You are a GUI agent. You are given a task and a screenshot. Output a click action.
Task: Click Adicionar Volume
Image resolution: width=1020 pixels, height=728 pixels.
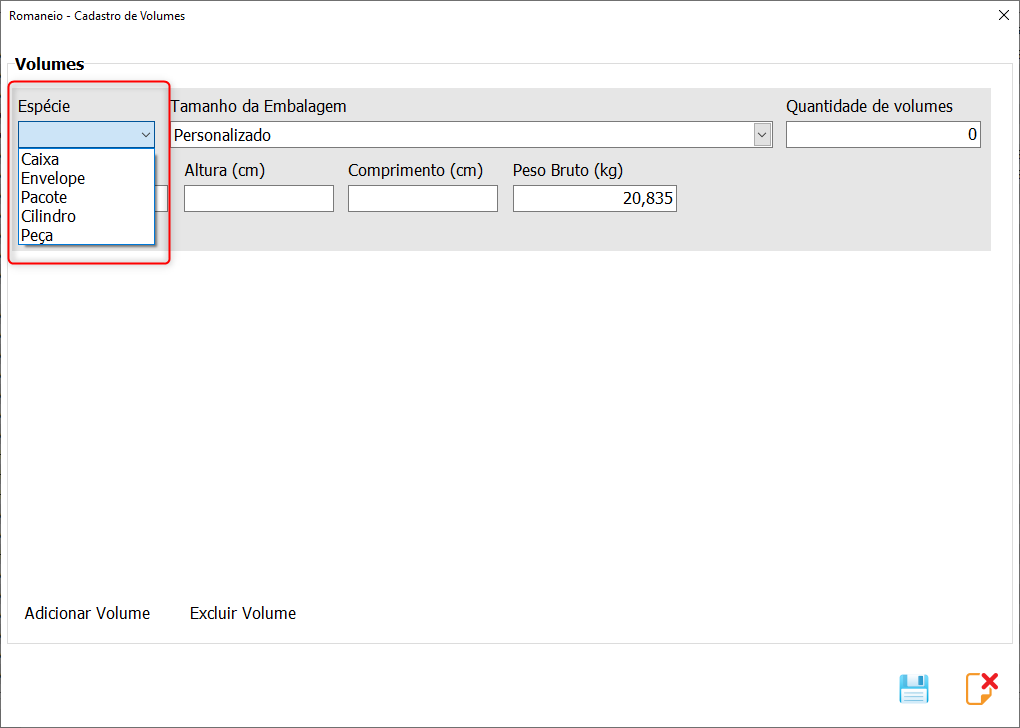[x=87, y=613]
